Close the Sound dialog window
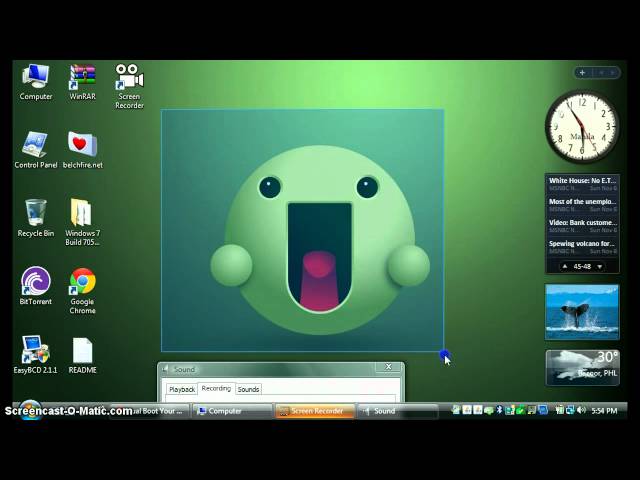The height and width of the screenshot is (480, 640). 389,367
